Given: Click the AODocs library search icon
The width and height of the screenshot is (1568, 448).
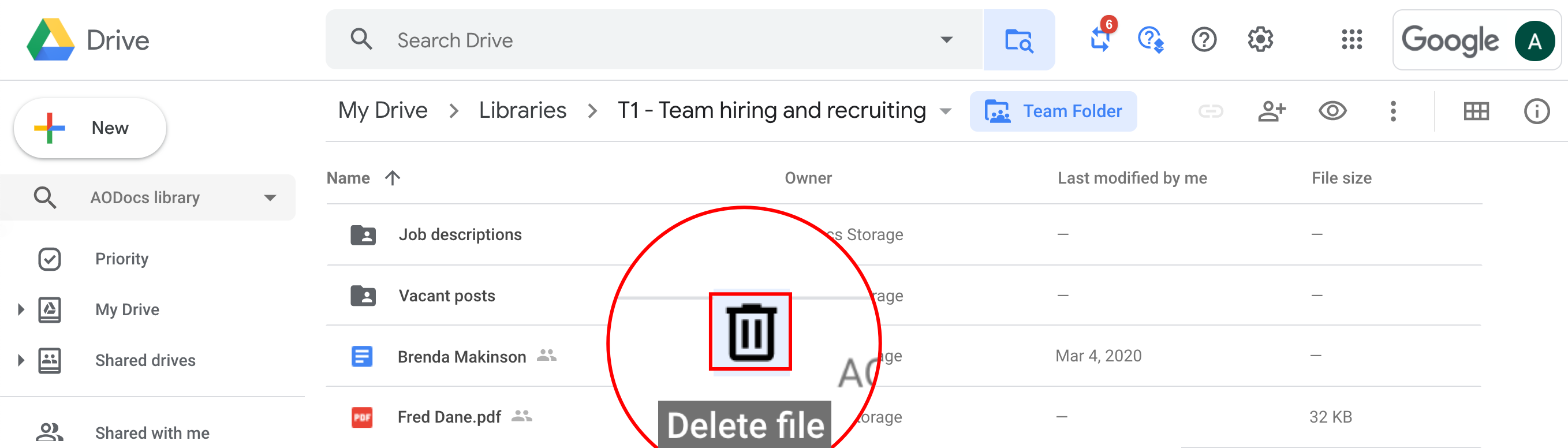Looking at the screenshot, I should 45,197.
